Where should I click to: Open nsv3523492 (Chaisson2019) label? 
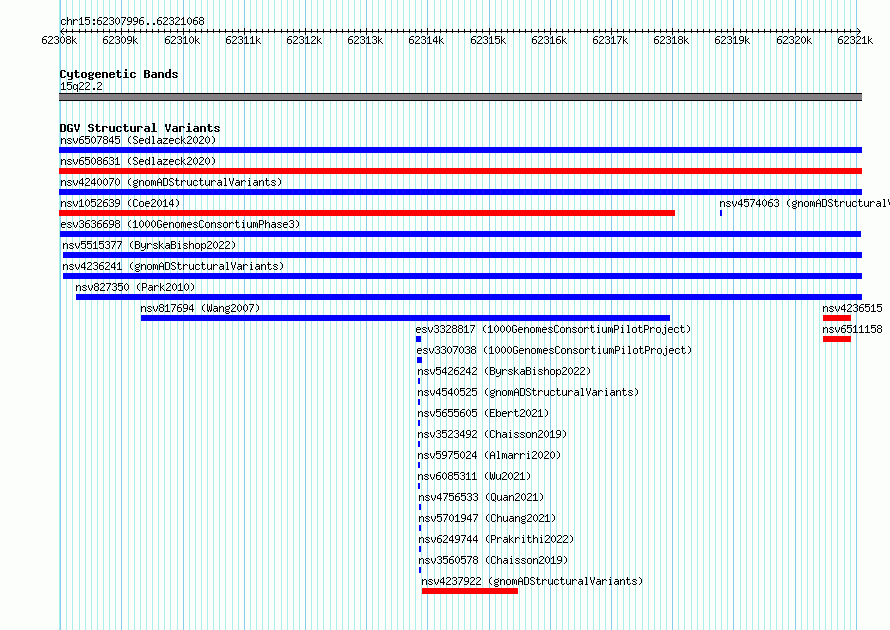492,434
